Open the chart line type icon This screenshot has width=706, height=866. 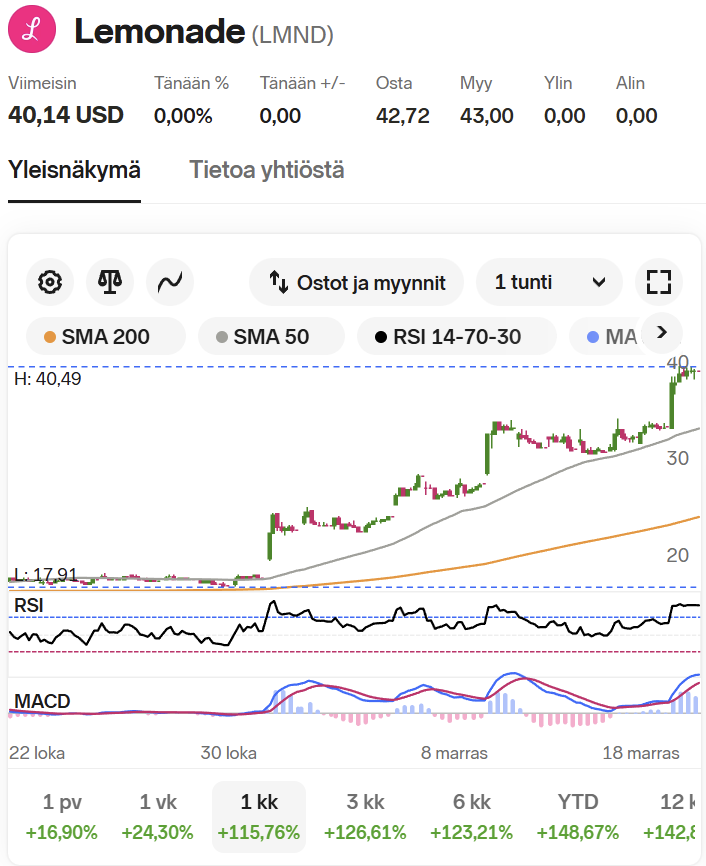169,283
